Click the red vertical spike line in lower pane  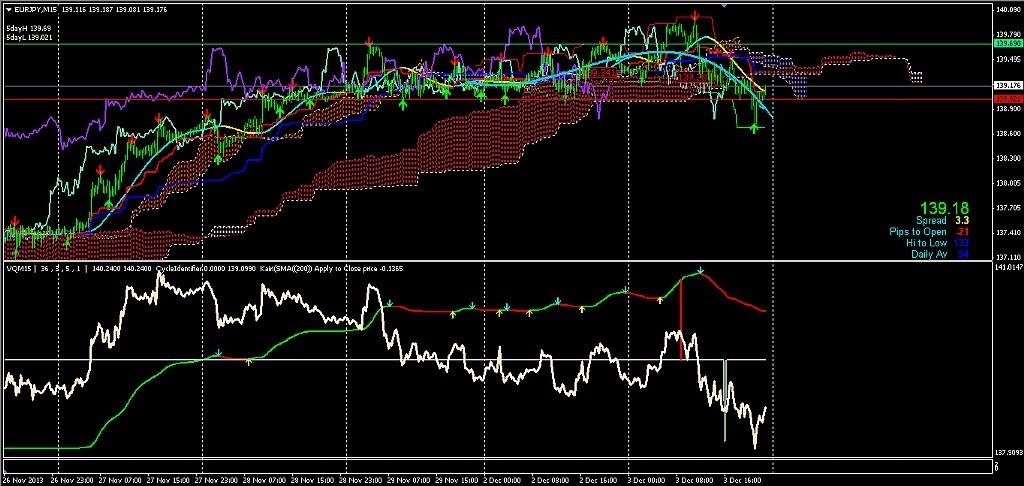coord(681,319)
